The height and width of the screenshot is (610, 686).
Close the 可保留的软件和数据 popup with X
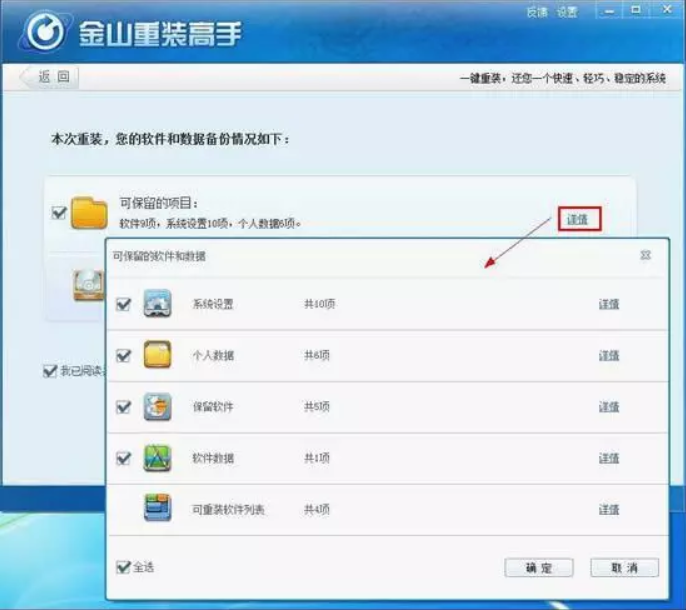(646, 256)
